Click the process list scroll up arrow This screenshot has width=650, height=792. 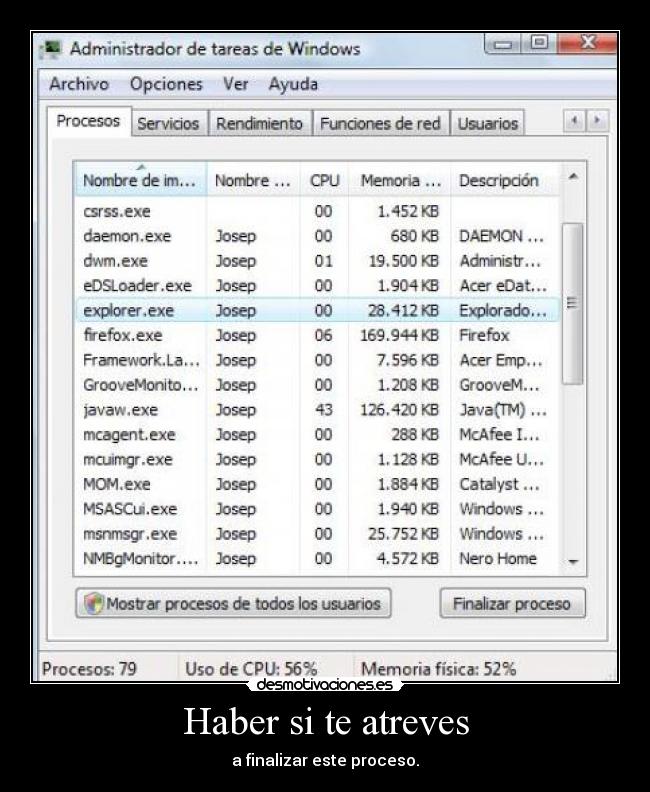pyautogui.click(x=572, y=179)
